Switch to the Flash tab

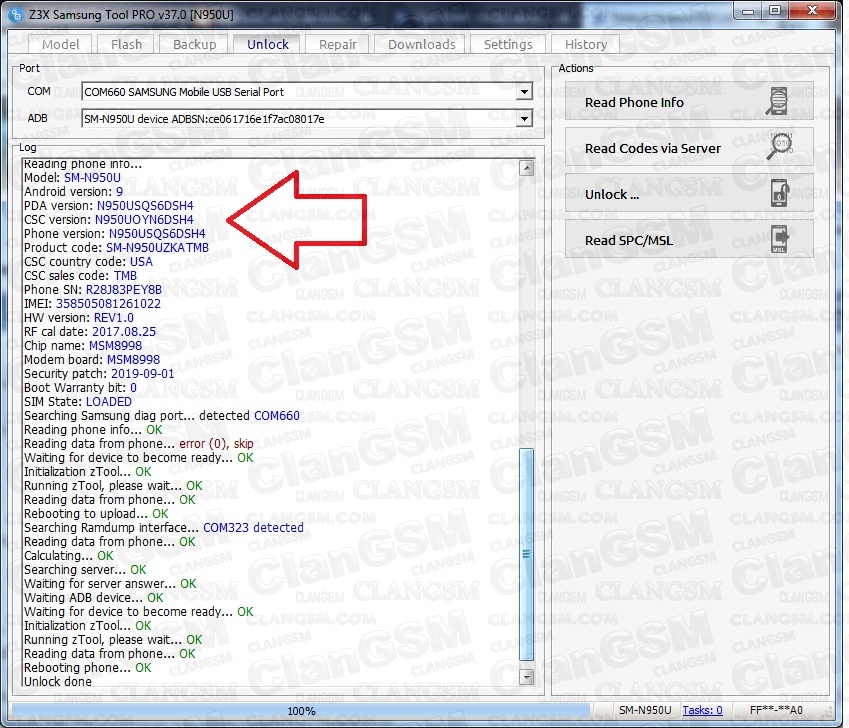[x=126, y=44]
